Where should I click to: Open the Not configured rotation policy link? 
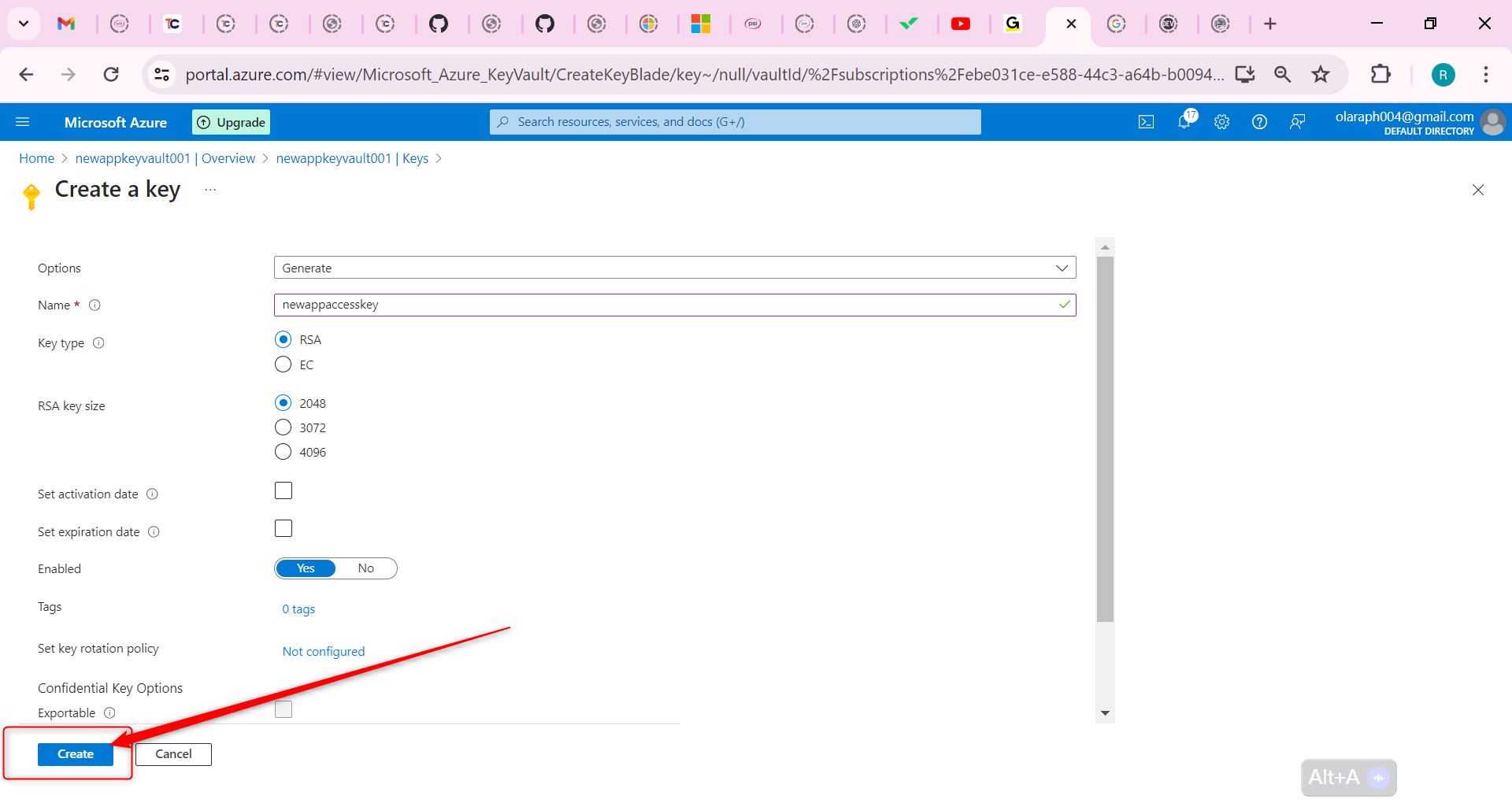[324, 652]
